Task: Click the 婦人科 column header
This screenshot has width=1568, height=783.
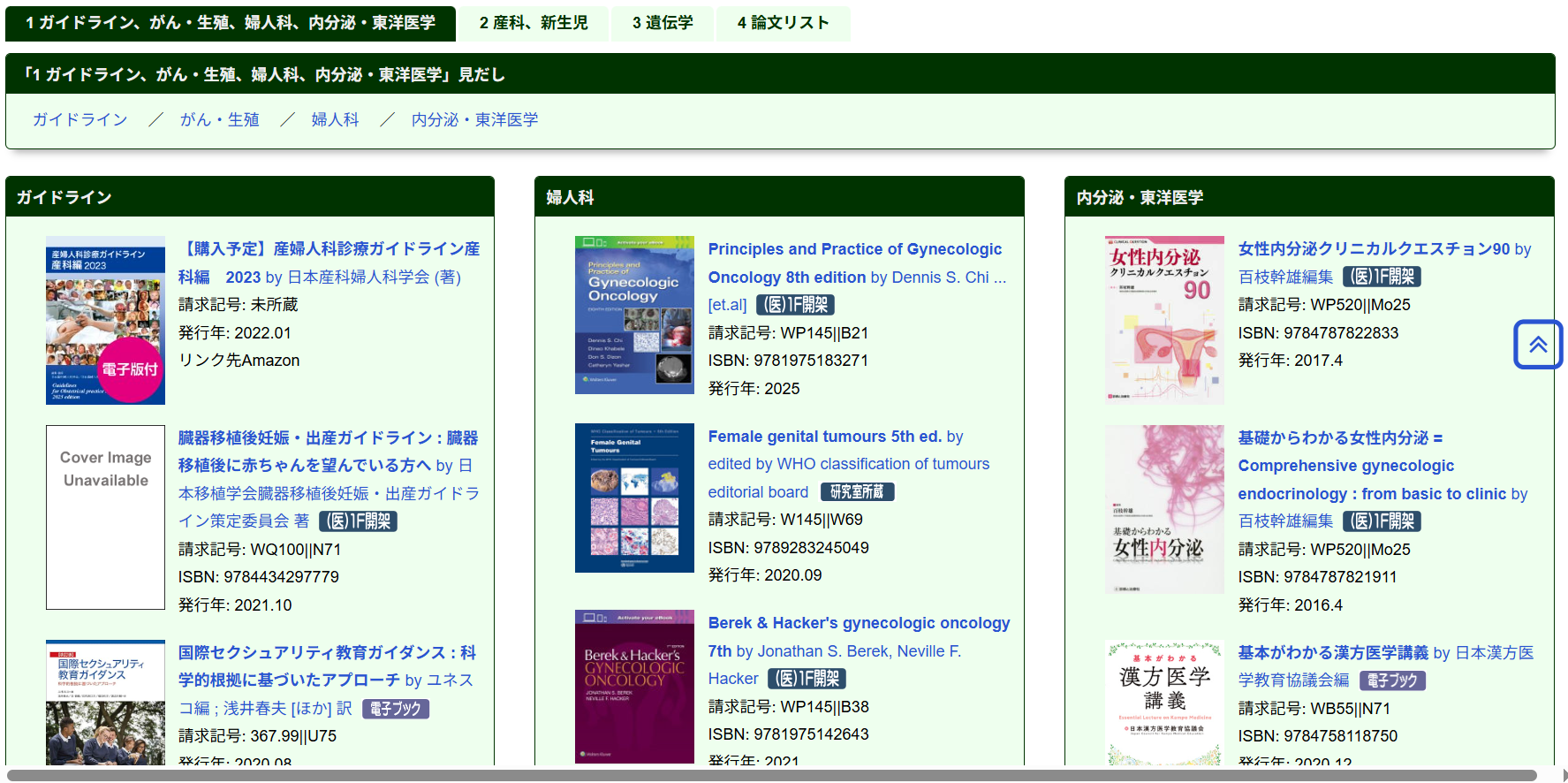Action: click(779, 197)
